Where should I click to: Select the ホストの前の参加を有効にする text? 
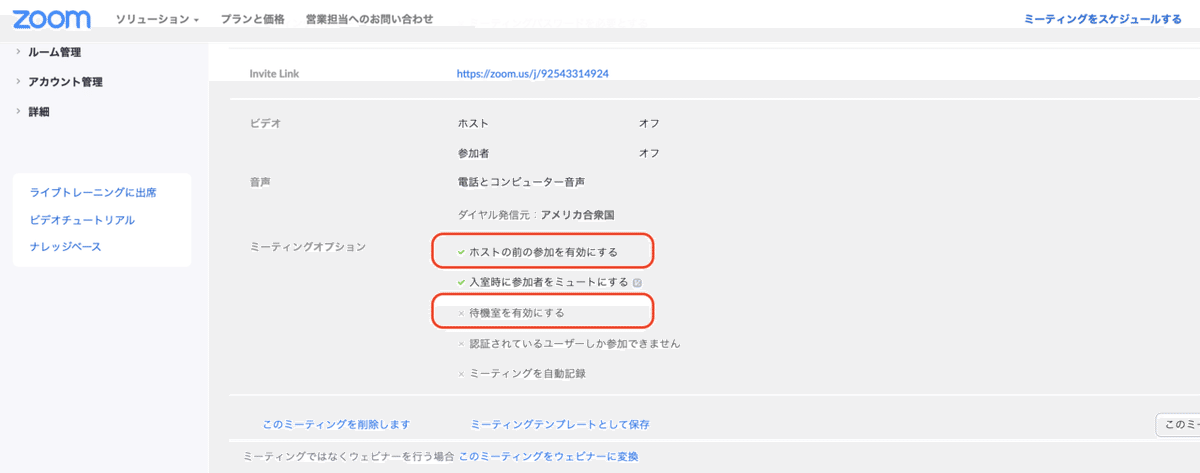point(544,252)
